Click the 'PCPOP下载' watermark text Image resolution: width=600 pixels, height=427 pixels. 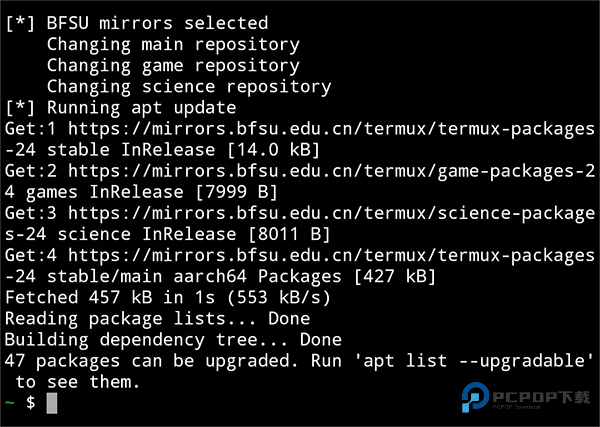pos(541,397)
